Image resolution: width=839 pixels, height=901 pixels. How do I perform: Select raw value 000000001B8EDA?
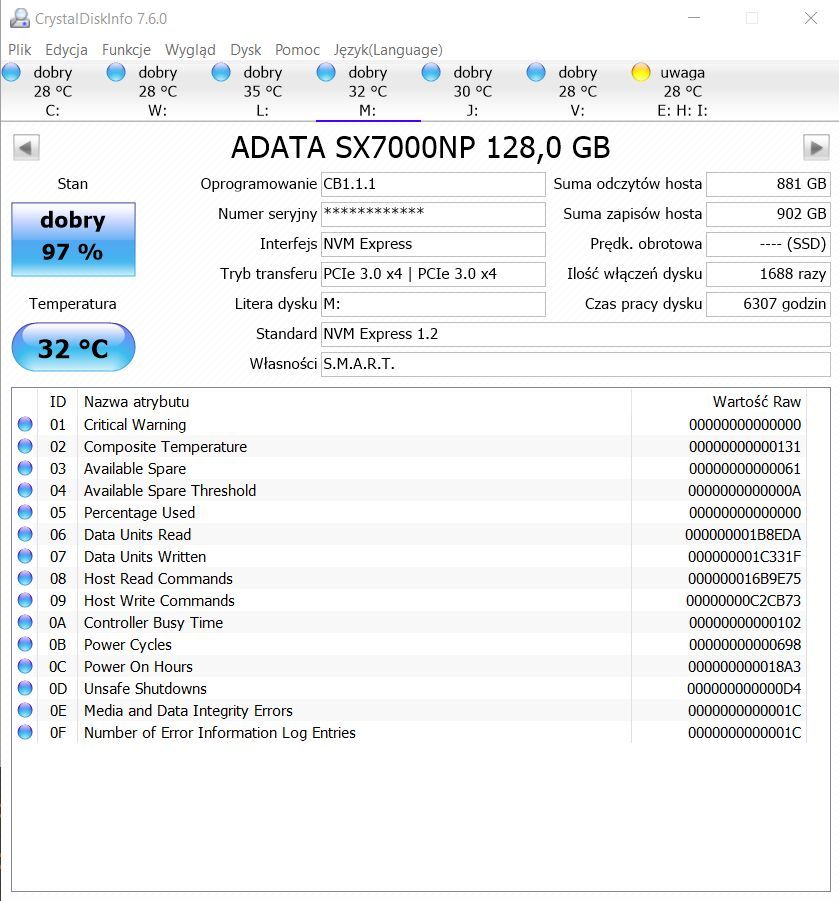(743, 534)
